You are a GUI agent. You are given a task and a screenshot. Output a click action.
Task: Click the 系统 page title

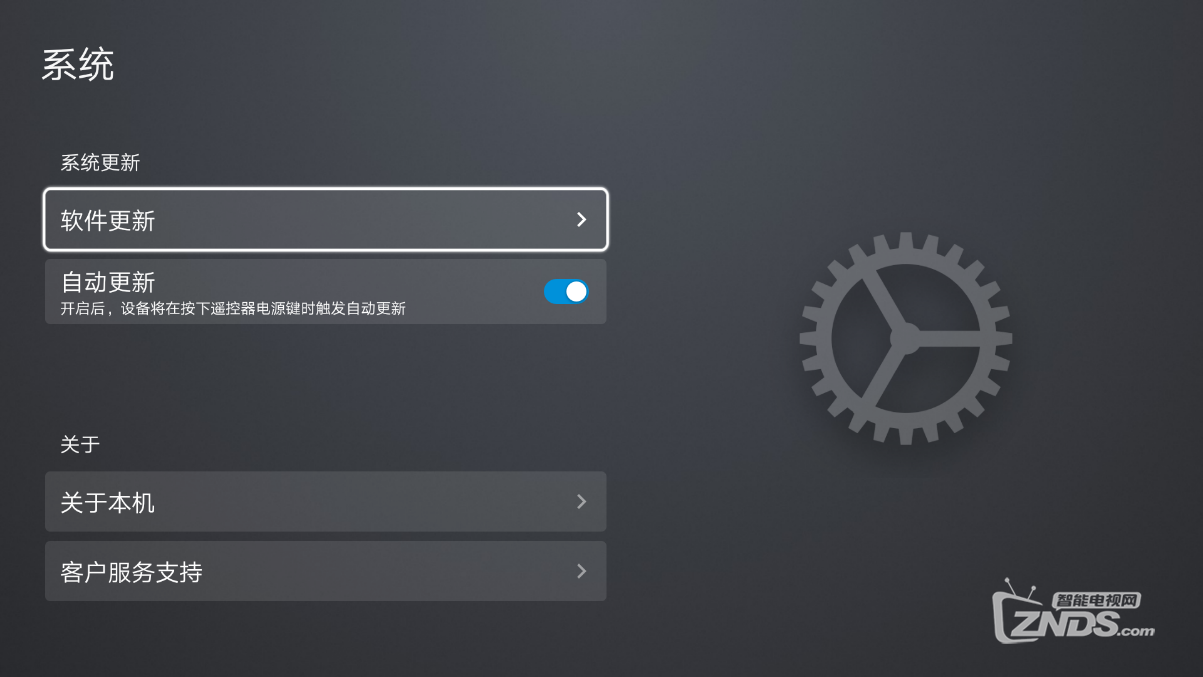coord(78,64)
